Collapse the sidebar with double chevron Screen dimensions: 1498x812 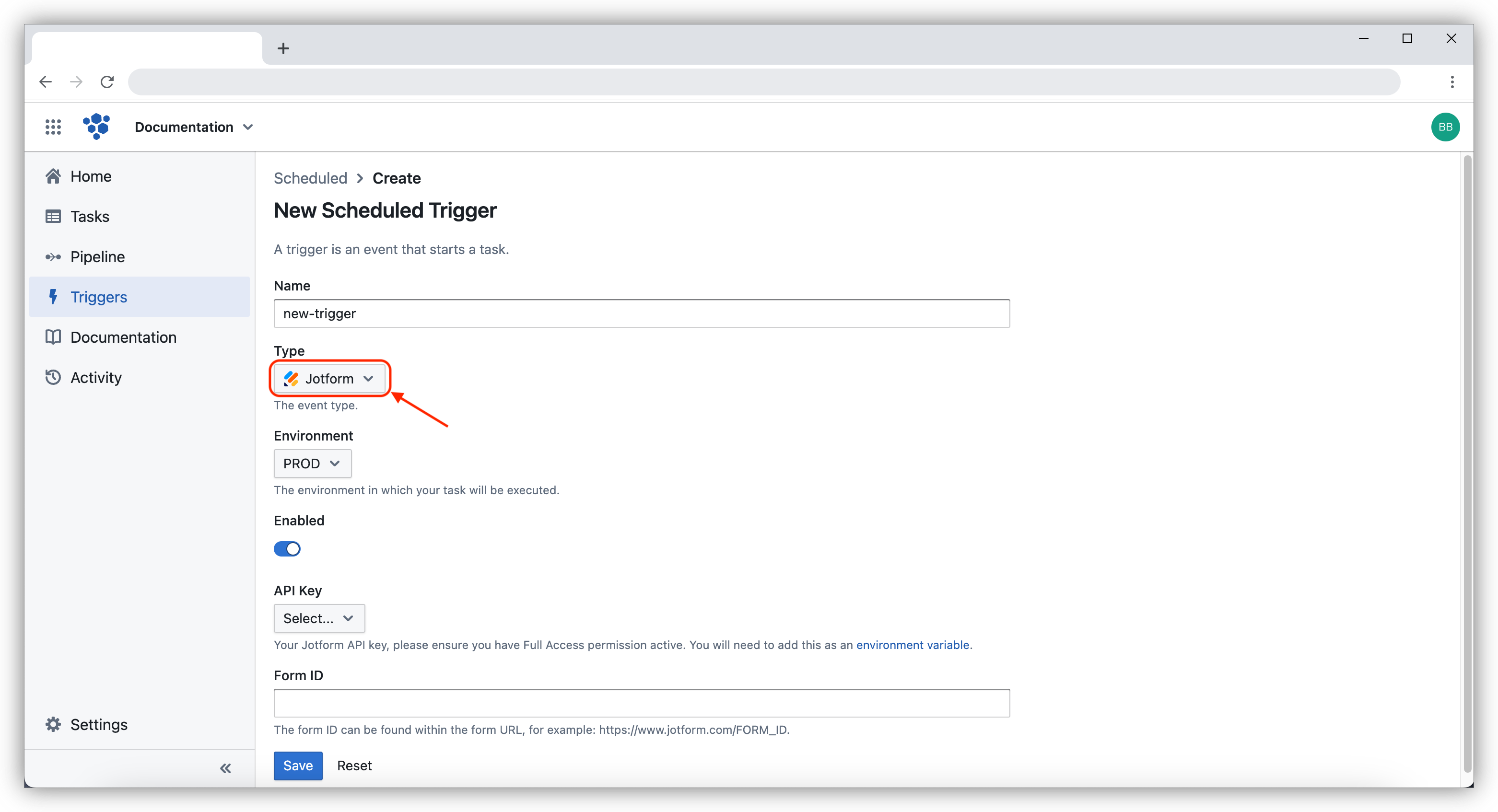226,768
